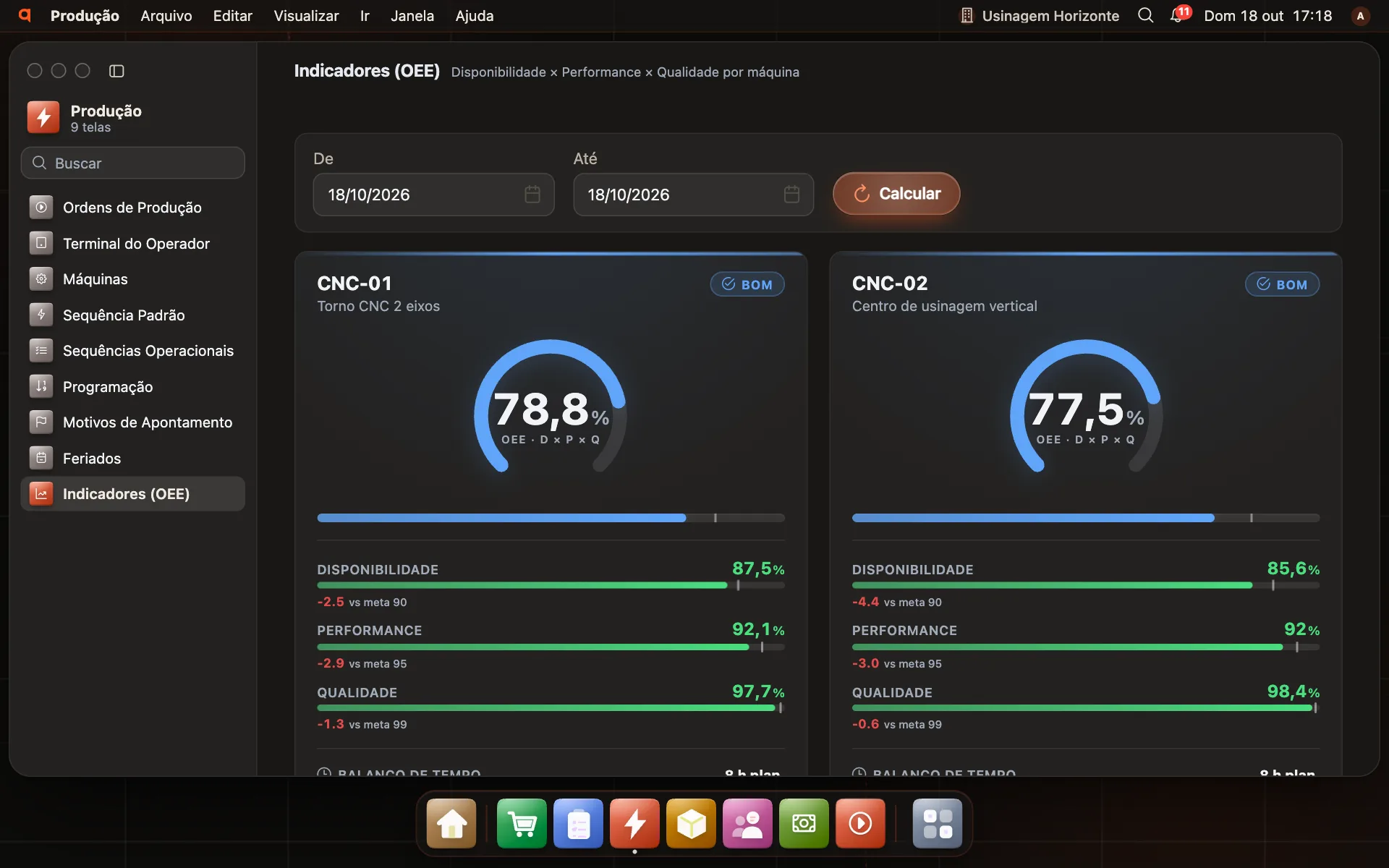Select Indicadores (OEE) chart icon
The image size is (1389, 868).
41,494
